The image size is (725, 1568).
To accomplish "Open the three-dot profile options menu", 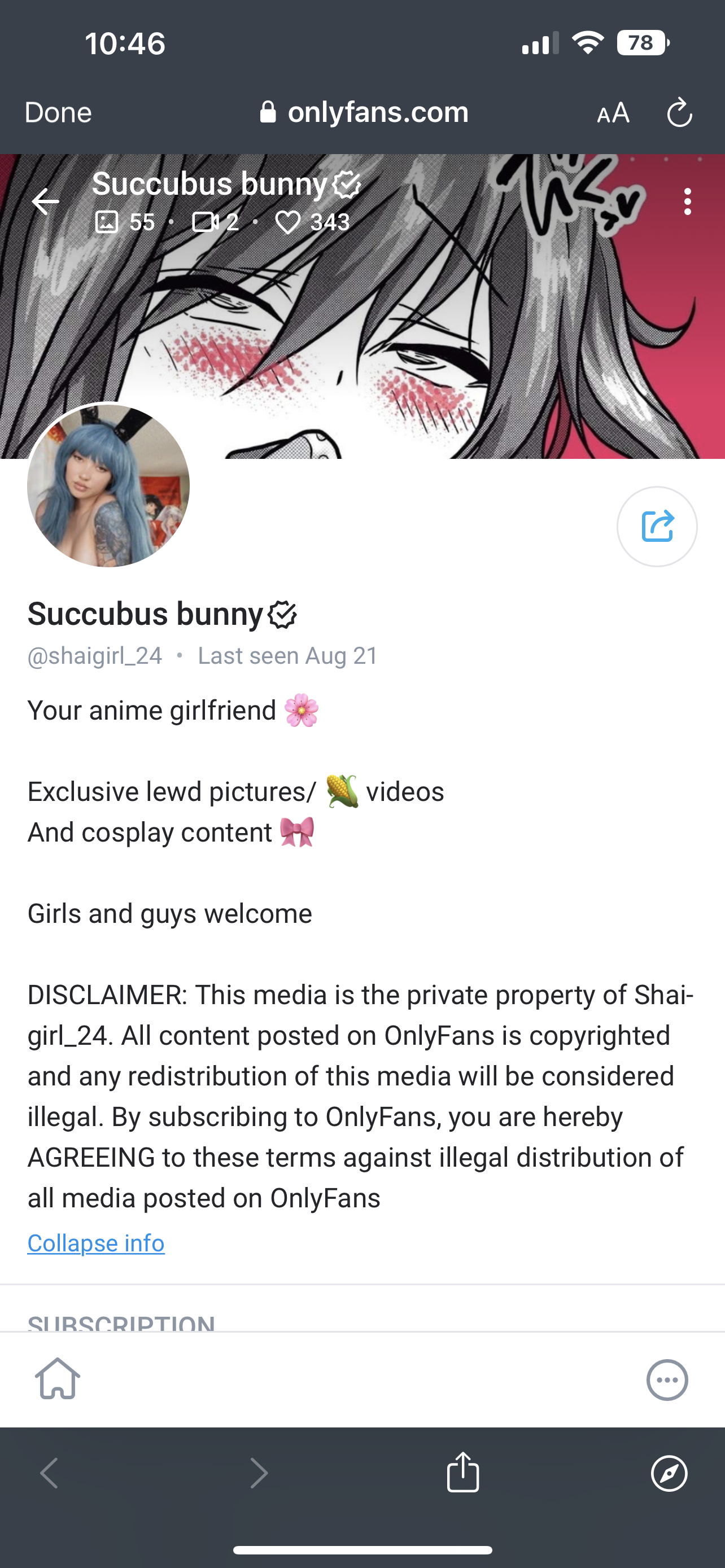I will 687,202.
